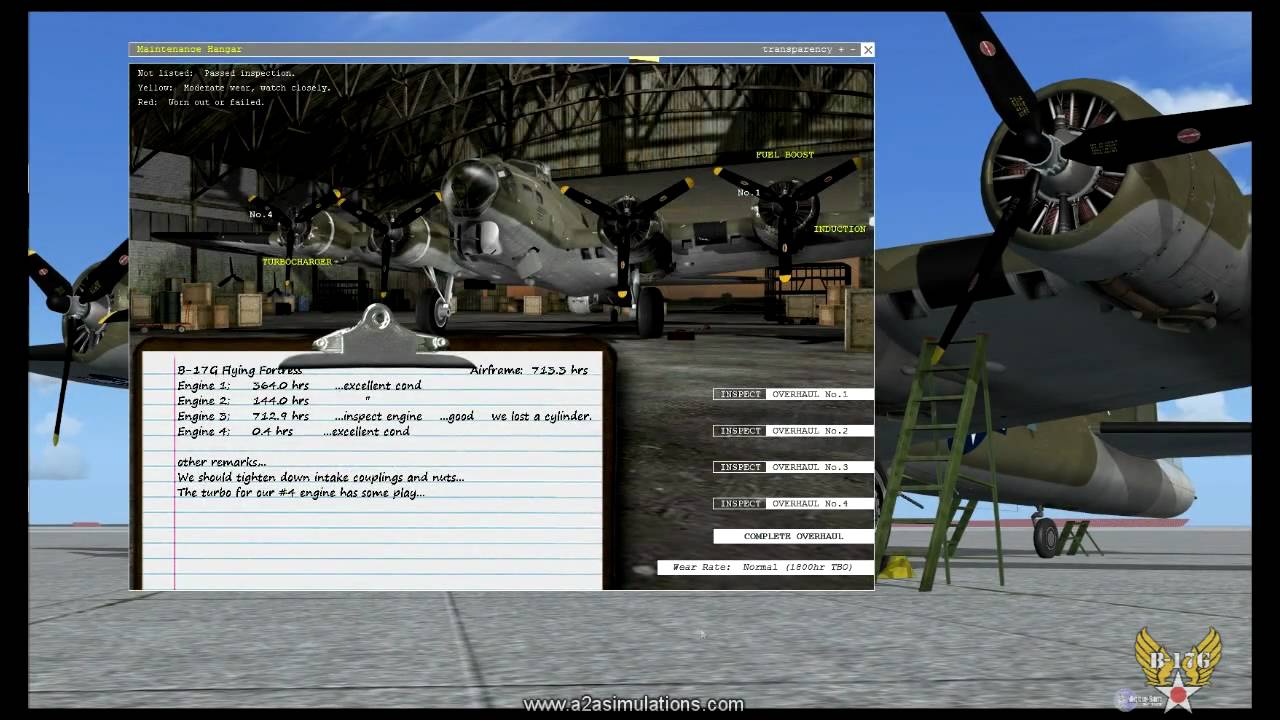Overhaul engine No.4

[820, 504]
